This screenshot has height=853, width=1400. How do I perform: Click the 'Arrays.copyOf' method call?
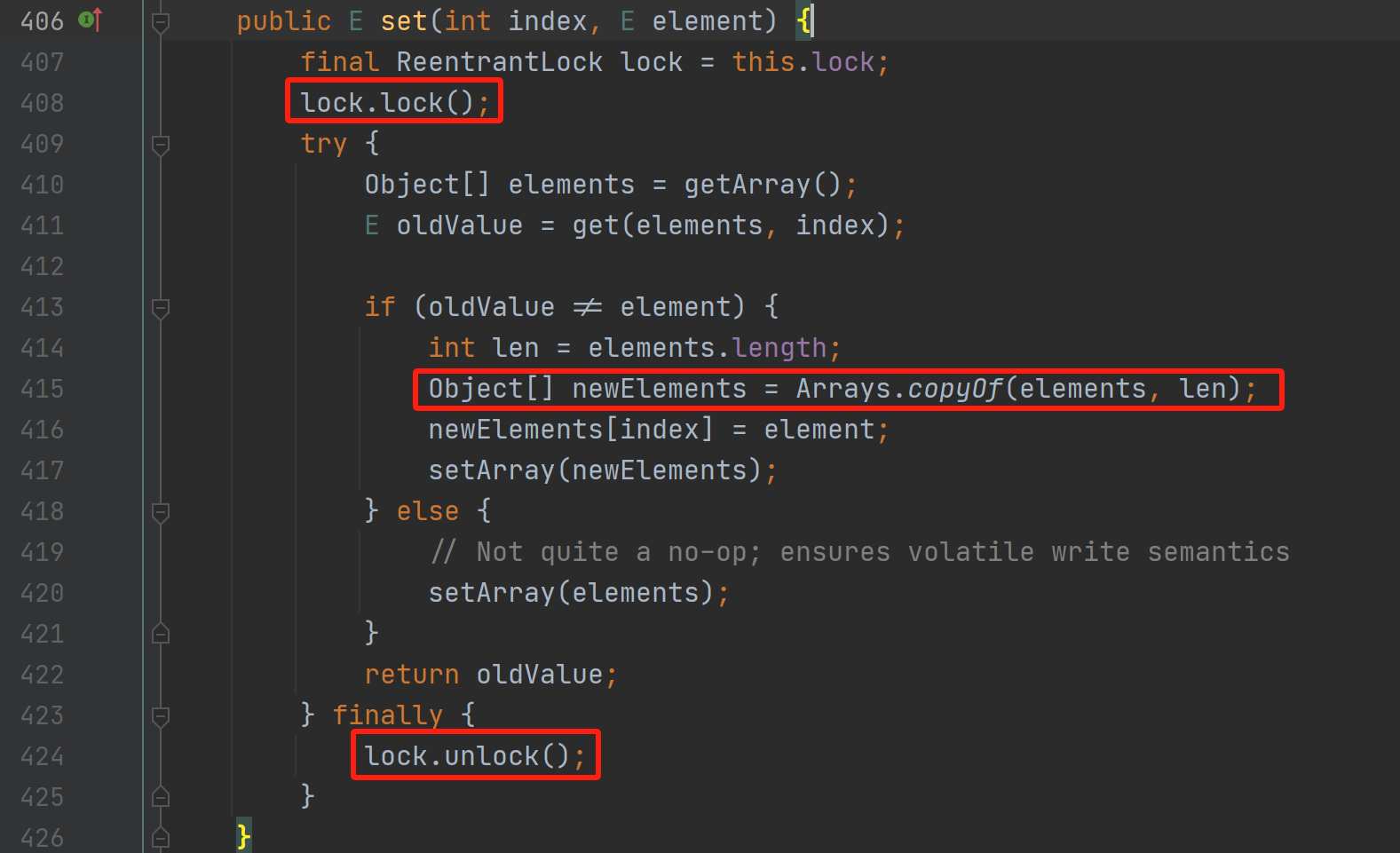tap(898, 389)
